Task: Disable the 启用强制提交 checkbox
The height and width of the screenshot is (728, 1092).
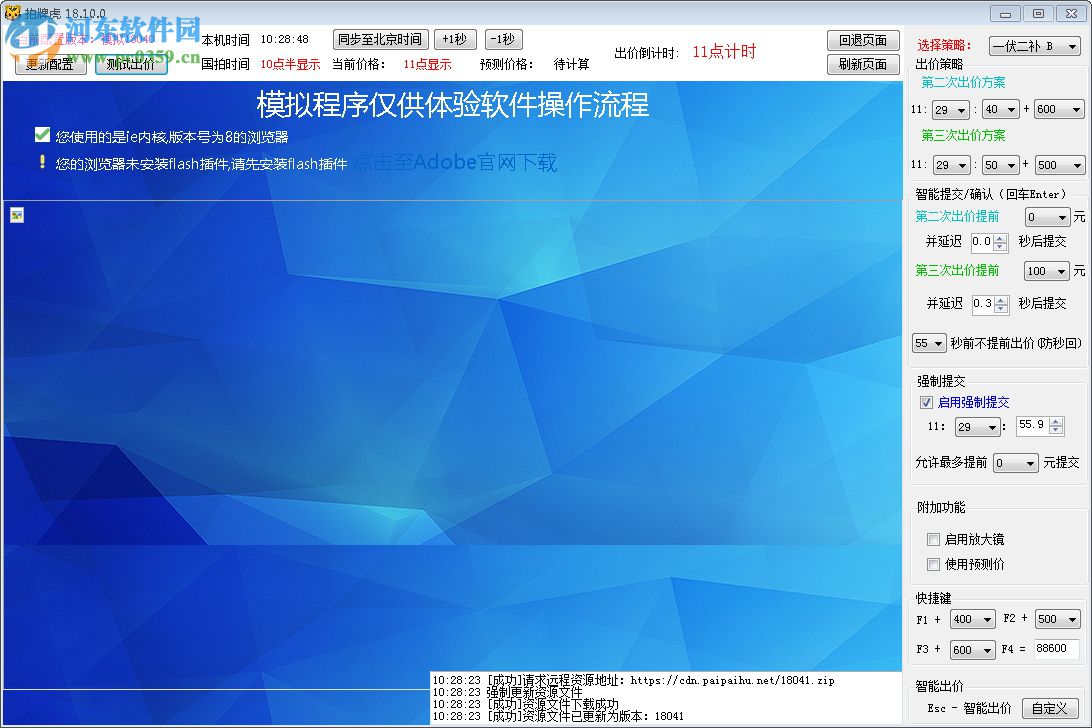Action: (x=927, y=403)
